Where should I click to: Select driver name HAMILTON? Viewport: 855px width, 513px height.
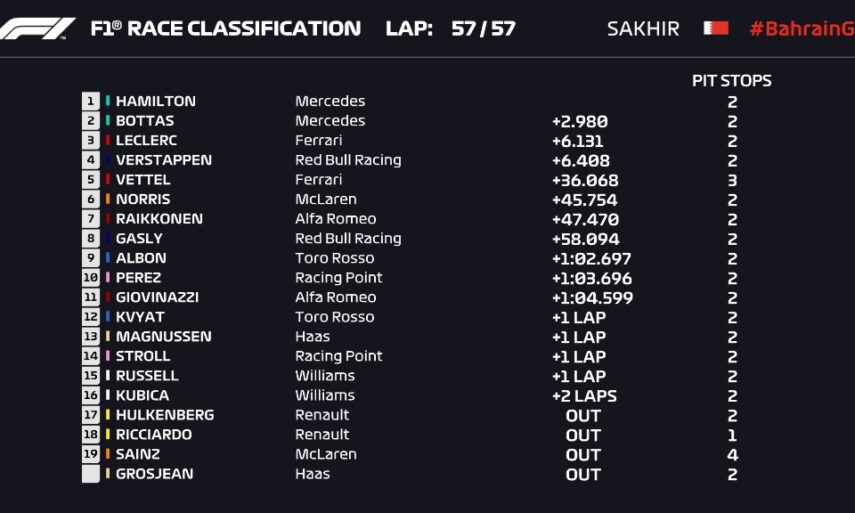tap(156, 101)
